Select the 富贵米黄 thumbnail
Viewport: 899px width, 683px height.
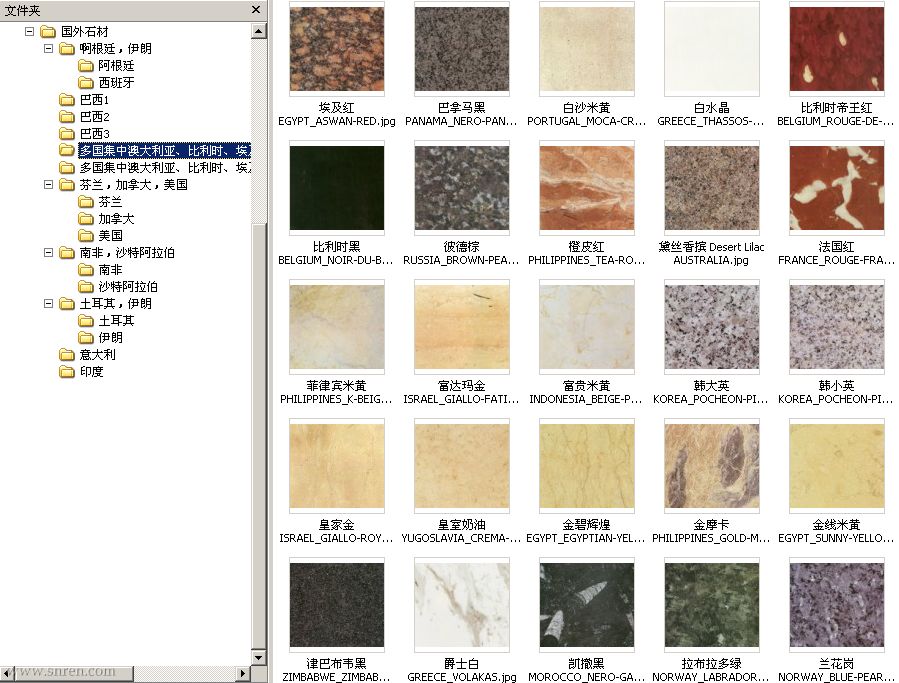click(x=587, y=327)
